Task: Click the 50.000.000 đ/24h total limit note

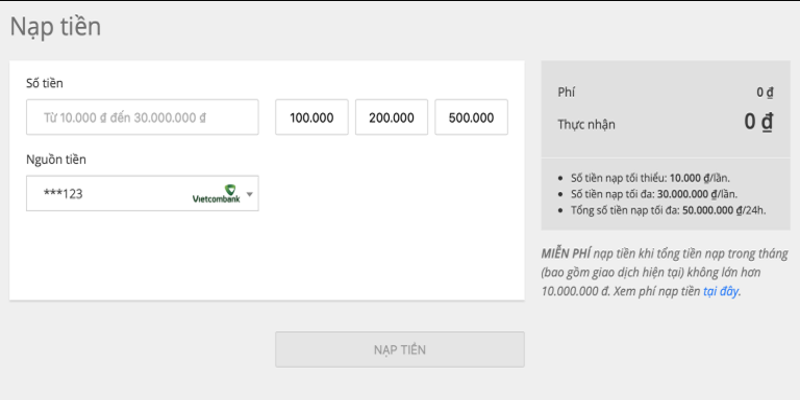Action: coord(662,211)
